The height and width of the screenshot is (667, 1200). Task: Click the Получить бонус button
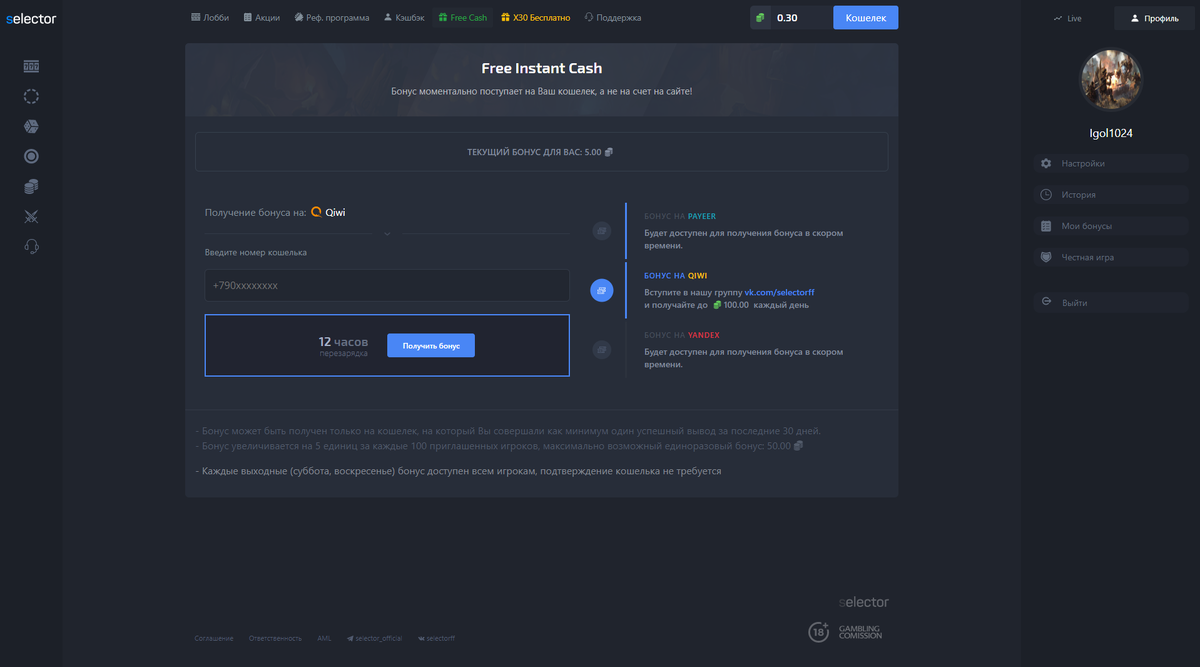431,345
